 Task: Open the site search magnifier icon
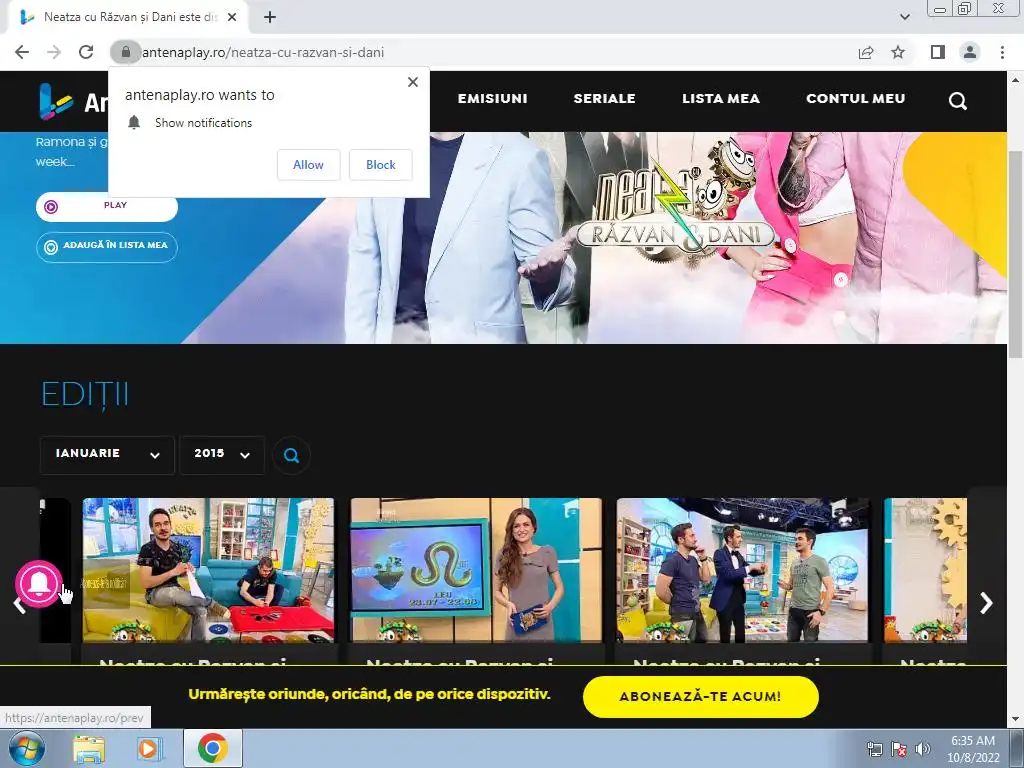tap(957, 101)
